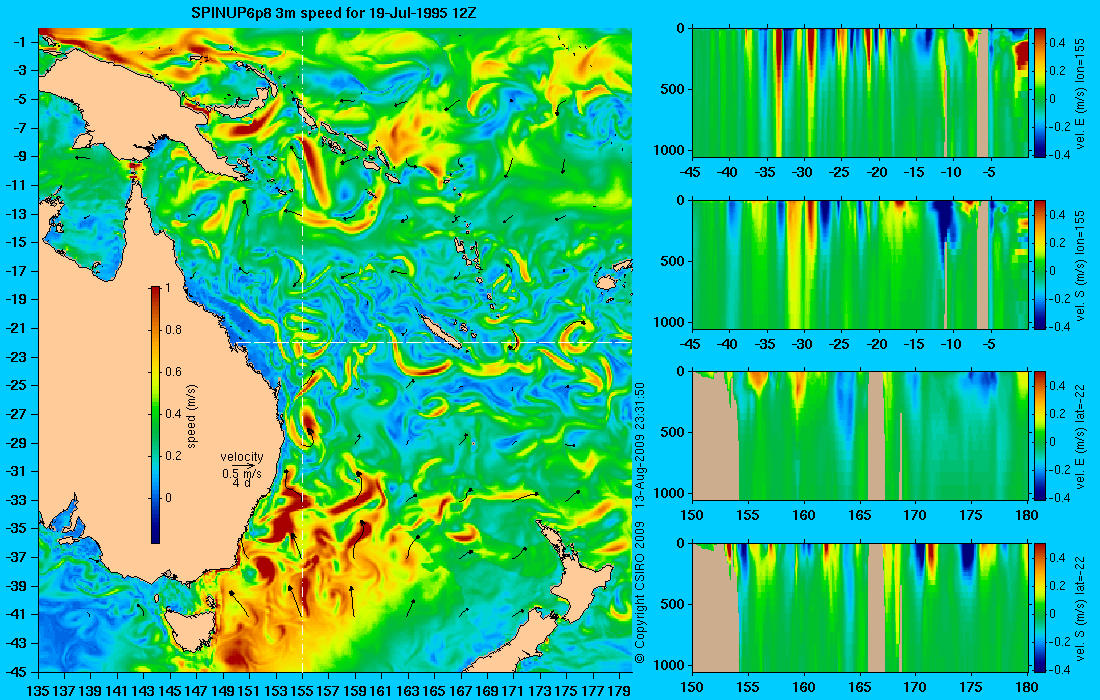Click latitude tick "-33" on the main map
The height and width of the screenshot is (700, 1100).
[x=17, y=500]
